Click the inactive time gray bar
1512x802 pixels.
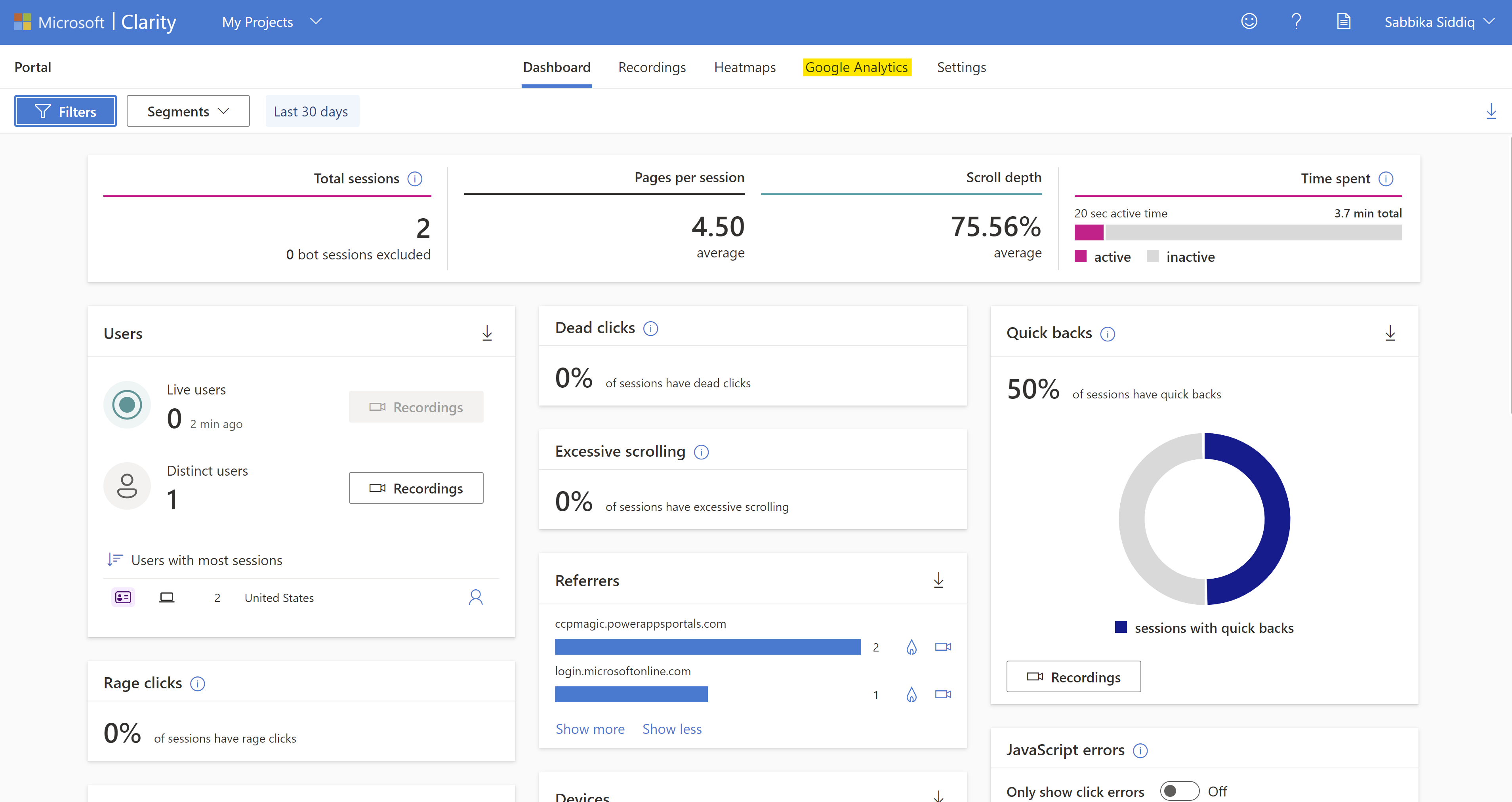pyautogui.click(x=1253, y=232)
